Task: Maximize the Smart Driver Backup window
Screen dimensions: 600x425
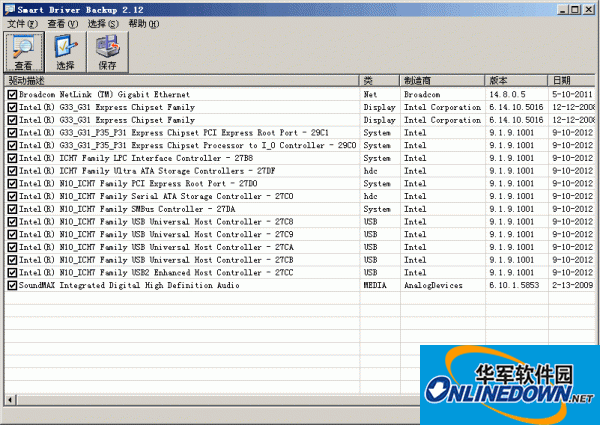Action: point(575,10)
